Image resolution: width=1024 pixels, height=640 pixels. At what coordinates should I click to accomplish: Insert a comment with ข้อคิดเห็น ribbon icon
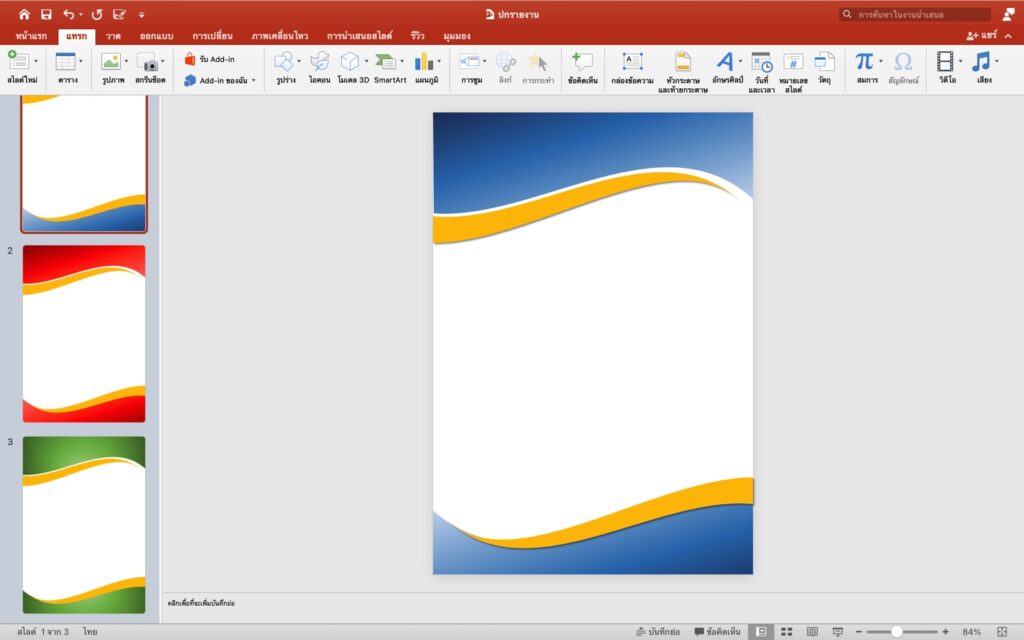click(582, 62)
